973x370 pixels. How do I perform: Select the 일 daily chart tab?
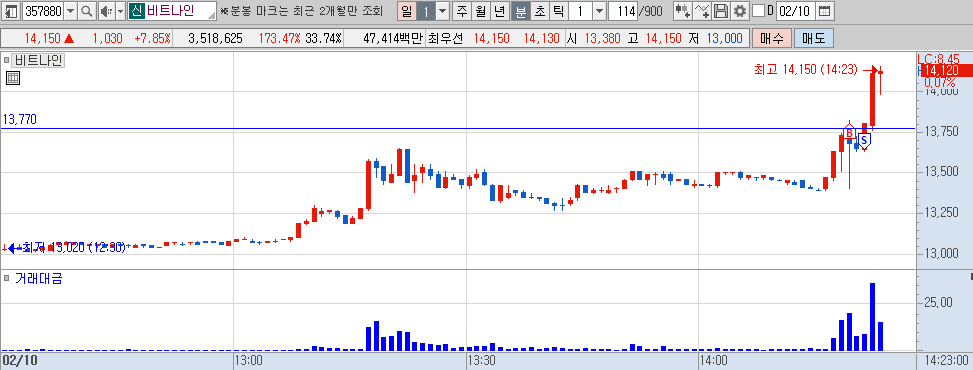pos(406,11)
